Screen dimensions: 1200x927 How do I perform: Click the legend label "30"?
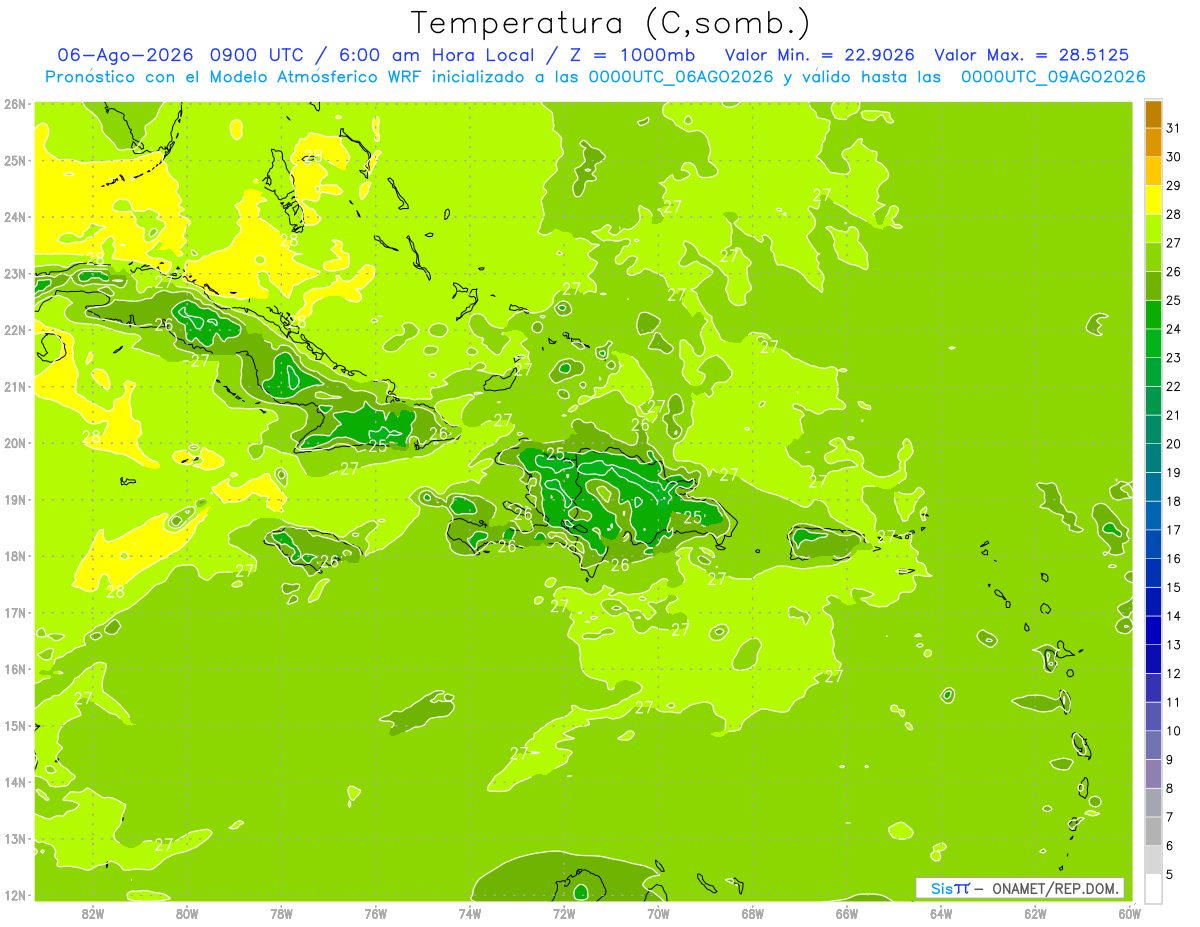pos(1174,157)
